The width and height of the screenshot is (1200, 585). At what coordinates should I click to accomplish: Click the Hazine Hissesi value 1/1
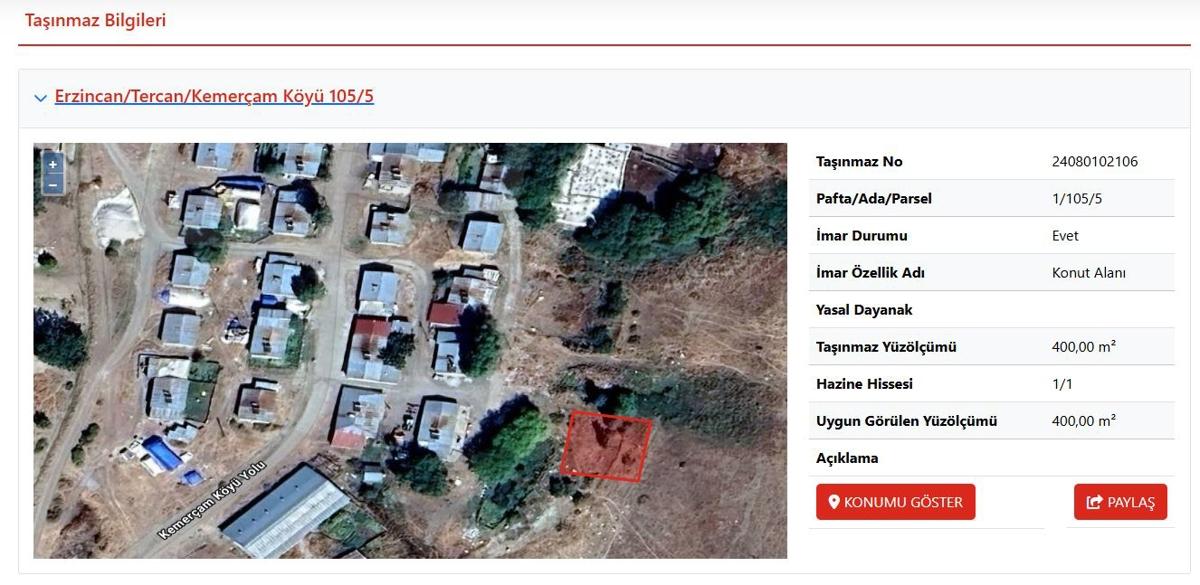pos(1062,383)
